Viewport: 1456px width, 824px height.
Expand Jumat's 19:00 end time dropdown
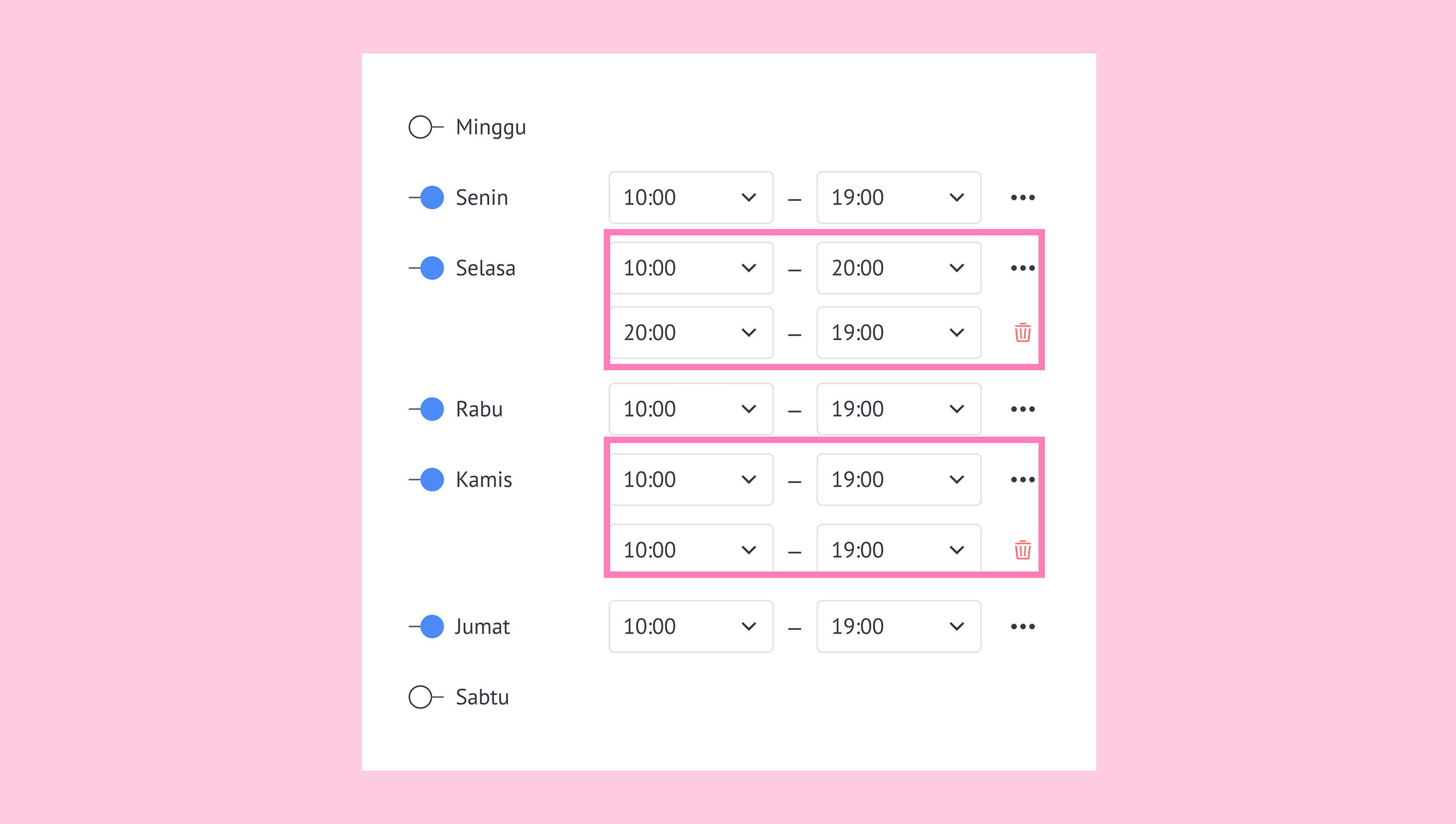click(x=898, y=627)
